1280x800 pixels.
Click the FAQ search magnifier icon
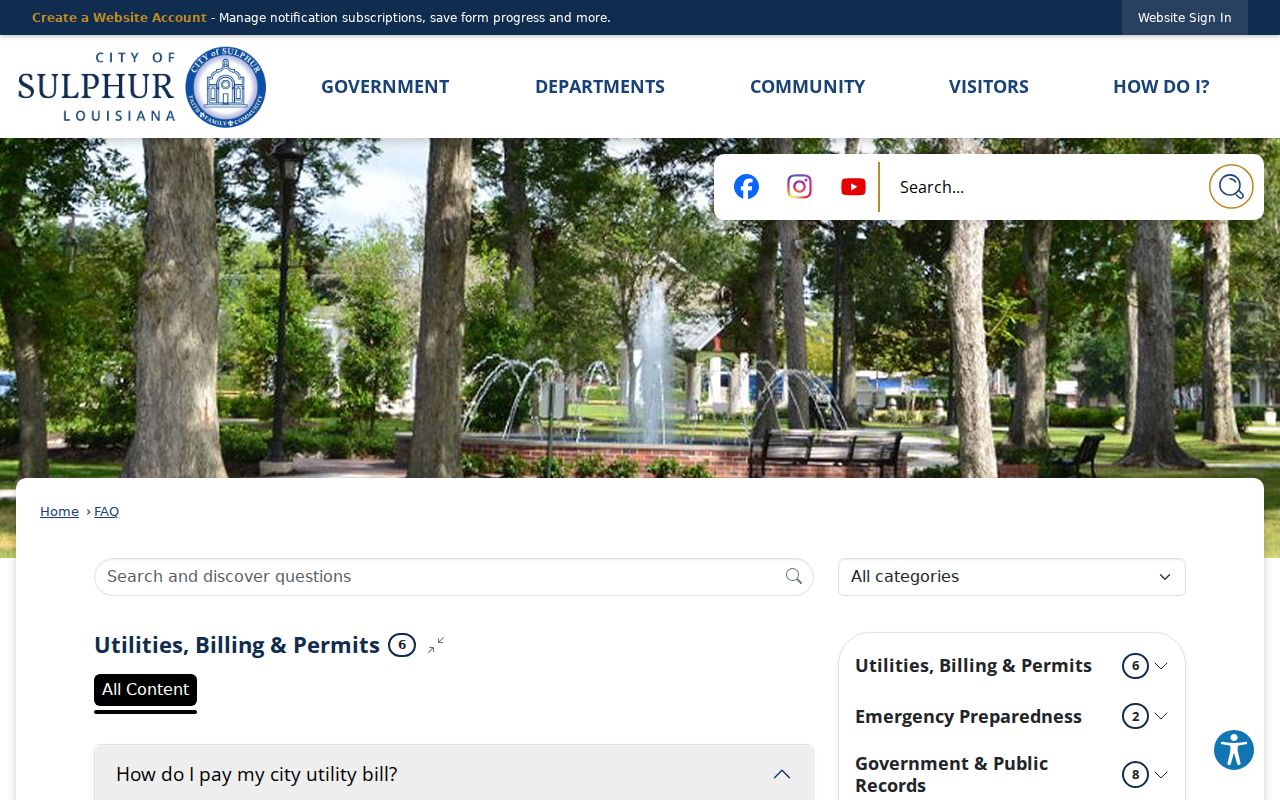794,576
